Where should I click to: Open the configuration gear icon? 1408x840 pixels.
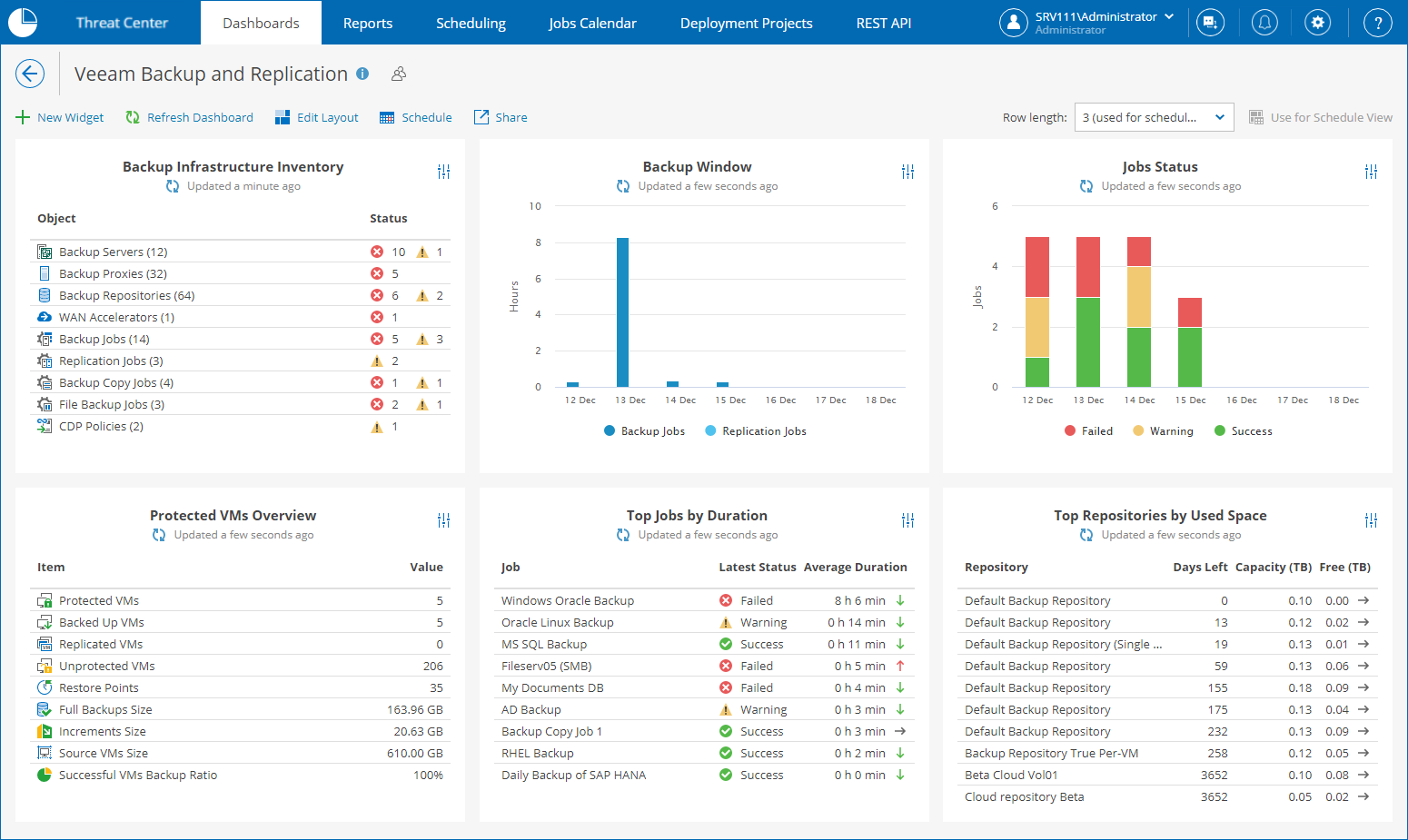pyautogui.click(x=1317, y=23)
